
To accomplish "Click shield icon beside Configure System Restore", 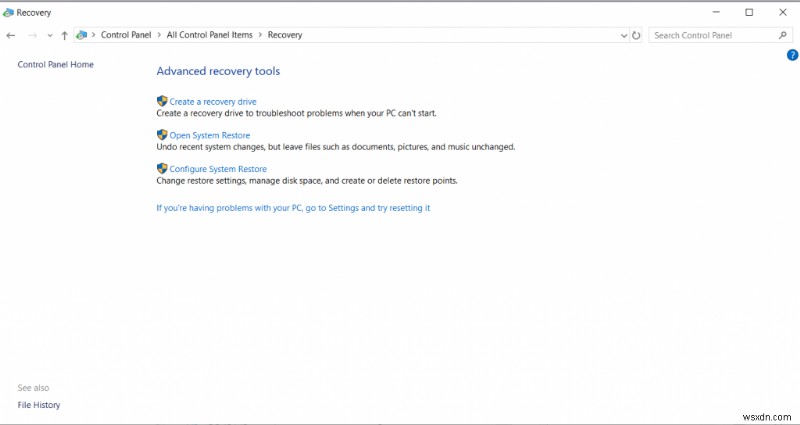I will (162, 169).
